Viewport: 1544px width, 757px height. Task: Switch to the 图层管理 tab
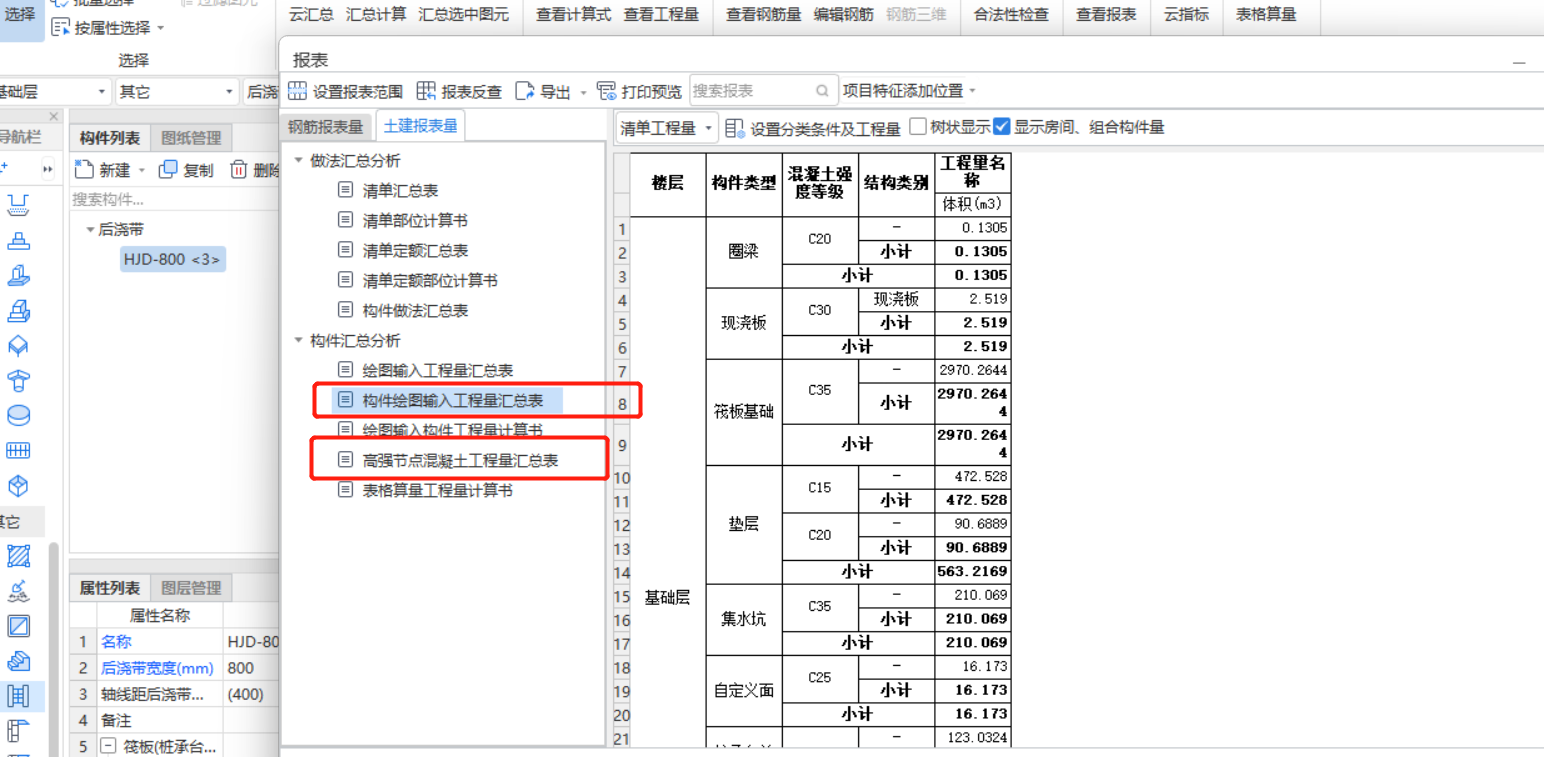click(x=191, y=588)
